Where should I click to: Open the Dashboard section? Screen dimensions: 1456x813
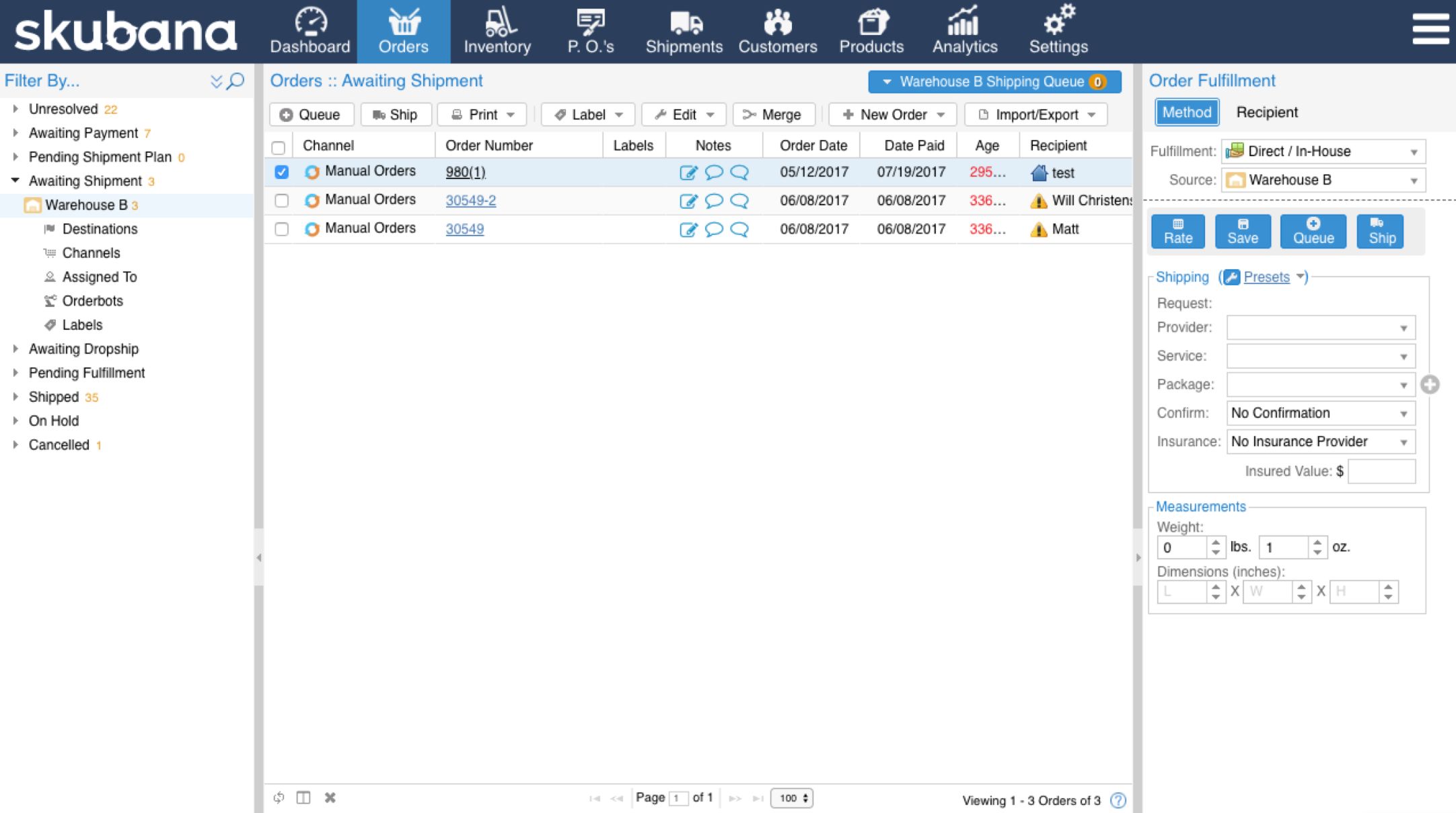[310, 32]
